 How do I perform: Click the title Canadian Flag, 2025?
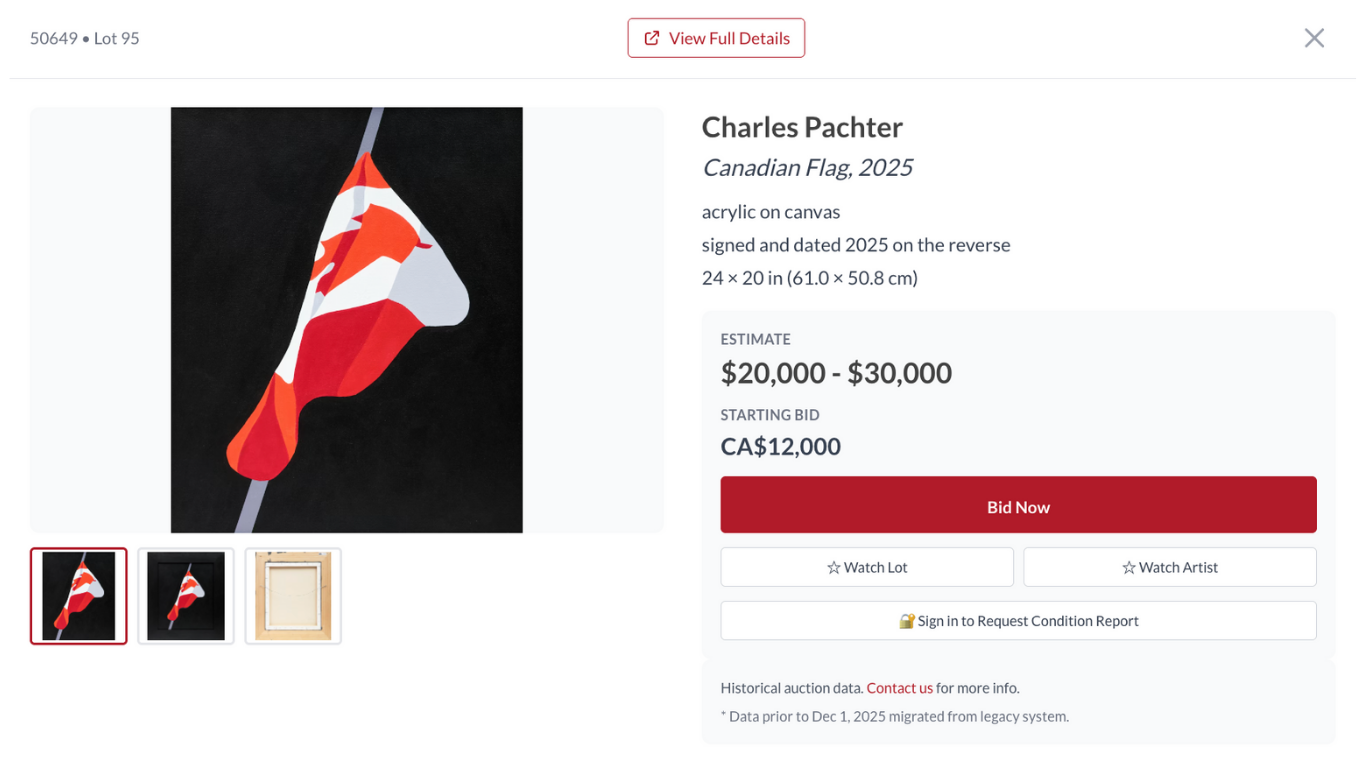(x=807, y=167)
